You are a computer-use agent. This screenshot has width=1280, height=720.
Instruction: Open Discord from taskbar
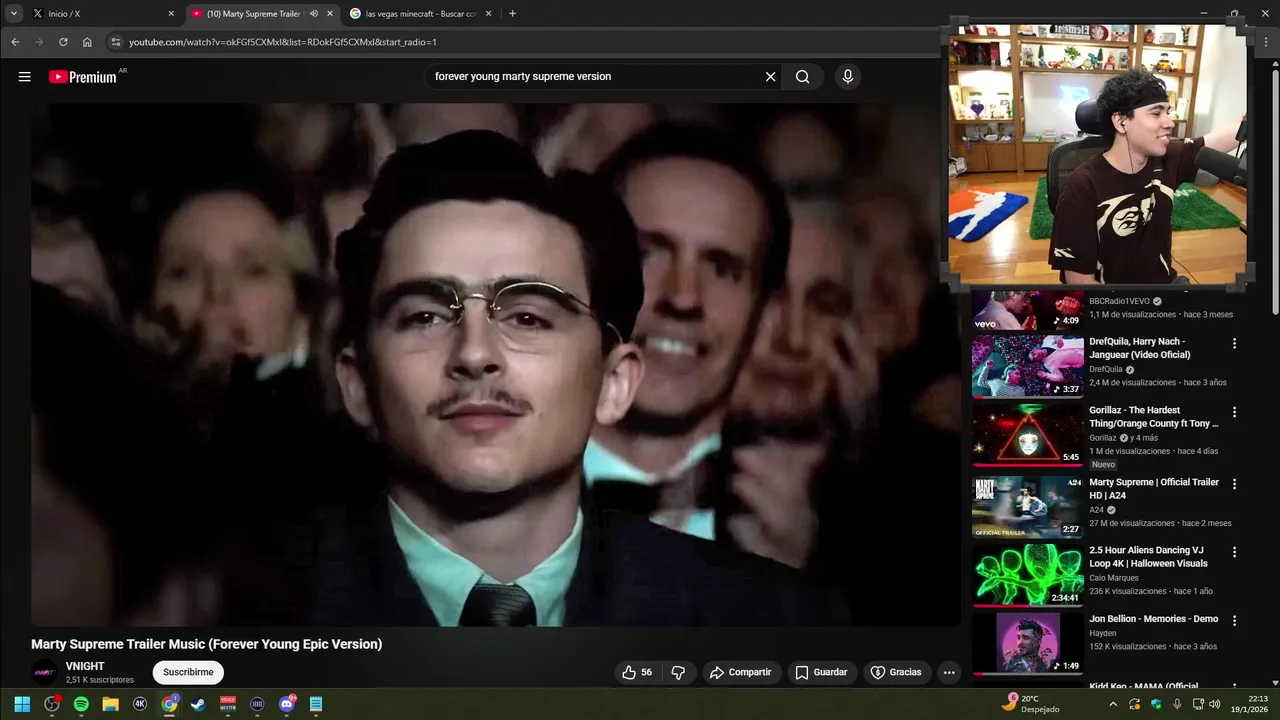click(287, 704)
